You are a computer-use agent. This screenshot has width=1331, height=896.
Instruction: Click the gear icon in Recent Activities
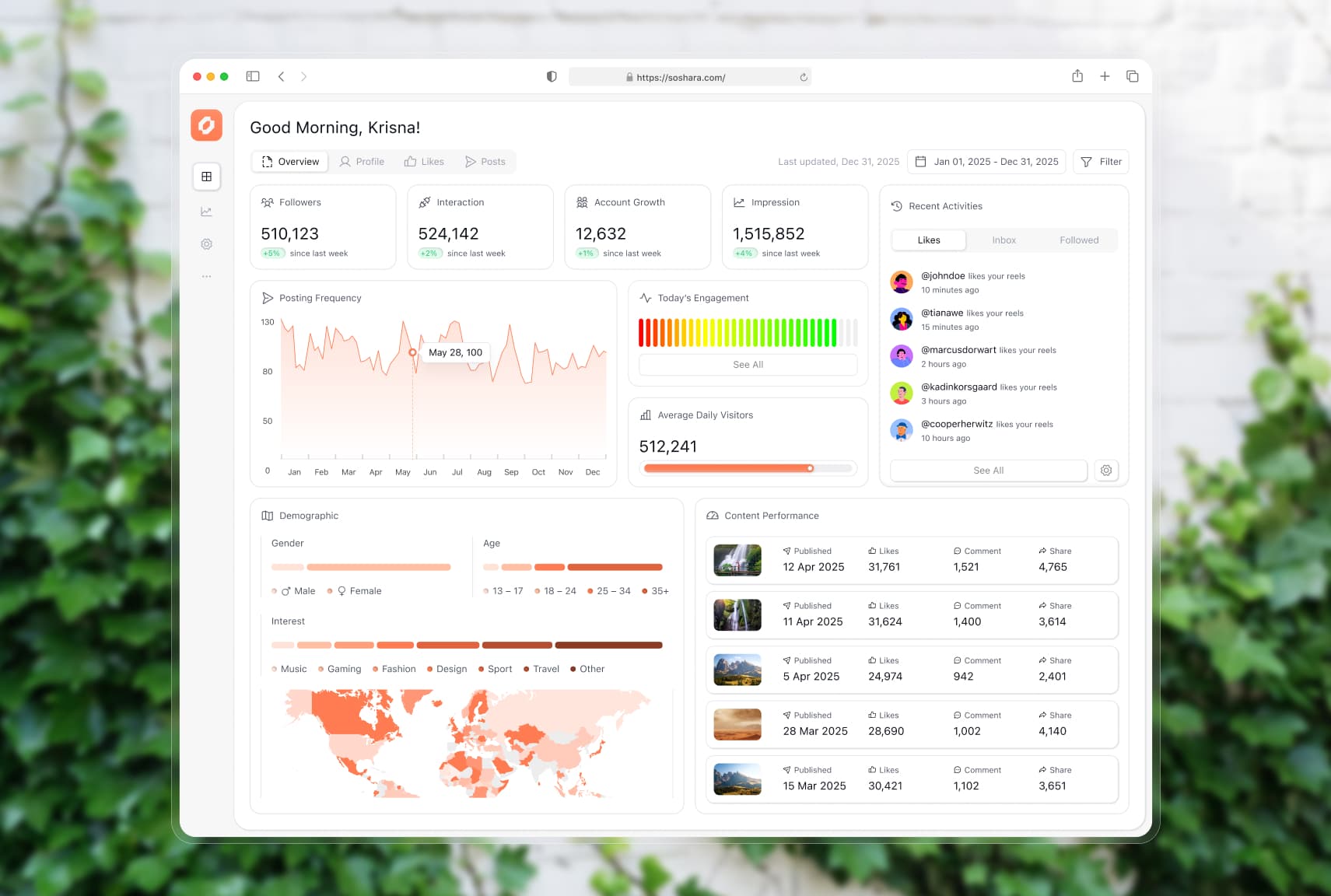click(x=1105, y=471)
